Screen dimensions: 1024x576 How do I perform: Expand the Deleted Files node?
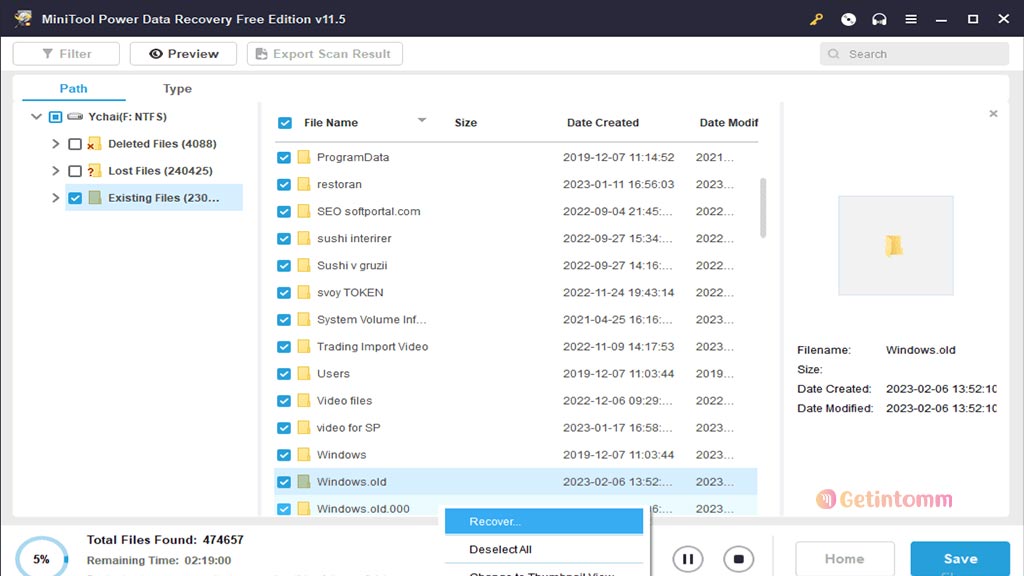tap(56, 144)
